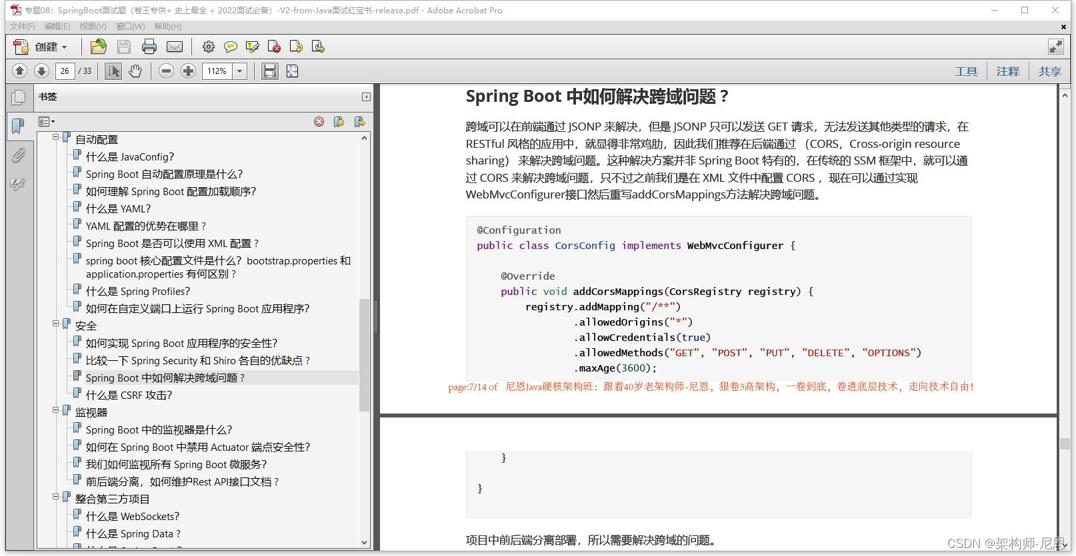The image size is (1076, 556).
Task: Open bookmark 什么是 JavaConfig?
Action: (130, 157)
